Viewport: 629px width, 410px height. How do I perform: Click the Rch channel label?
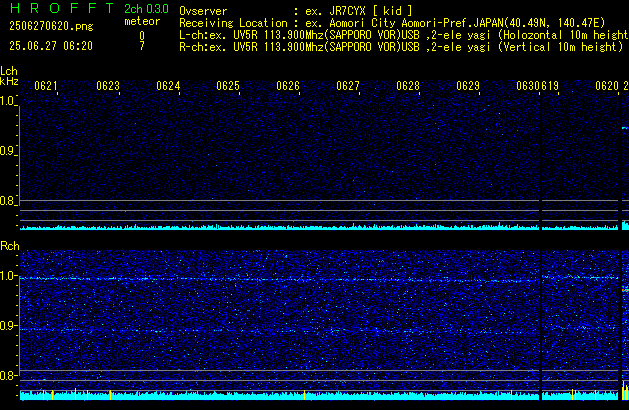(10, 246)
